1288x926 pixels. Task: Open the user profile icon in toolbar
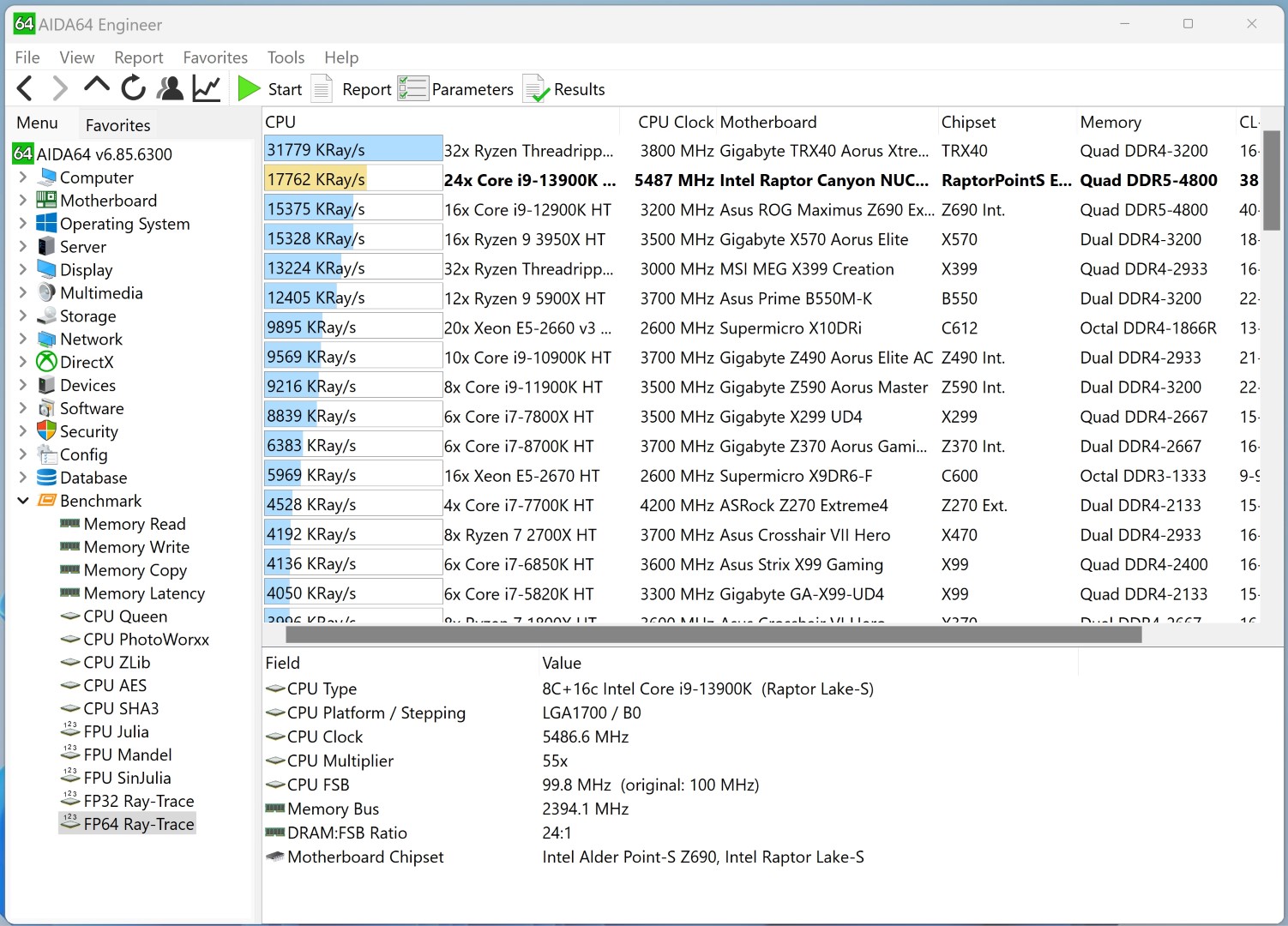click(x=171, y=88)
